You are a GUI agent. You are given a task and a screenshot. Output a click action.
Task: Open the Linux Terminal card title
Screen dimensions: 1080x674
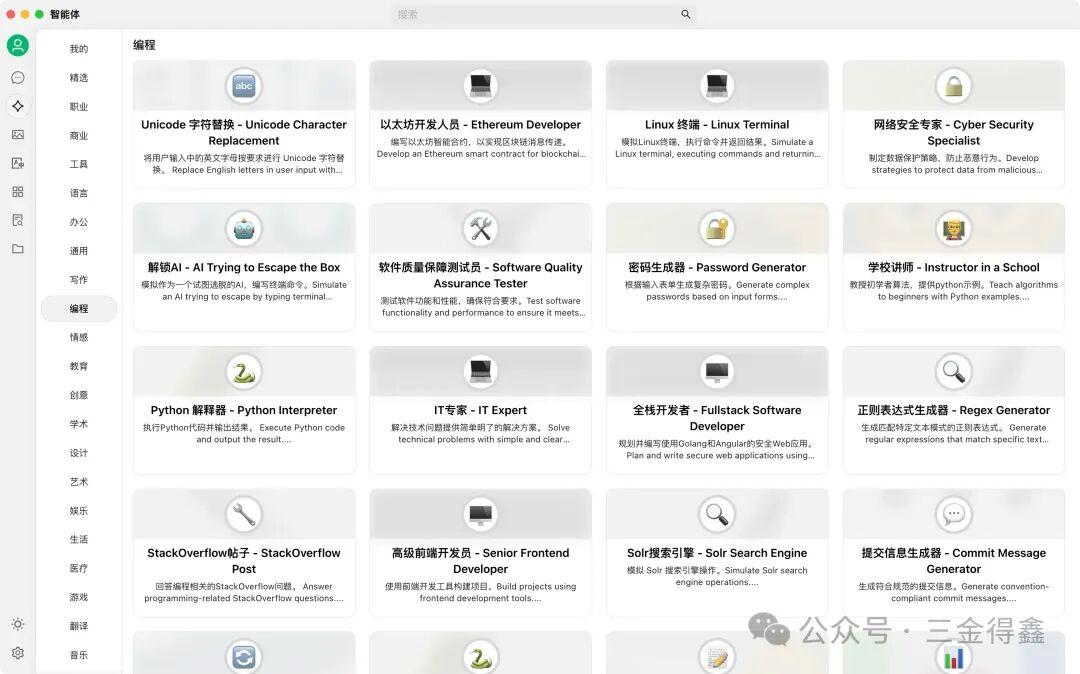717,125
